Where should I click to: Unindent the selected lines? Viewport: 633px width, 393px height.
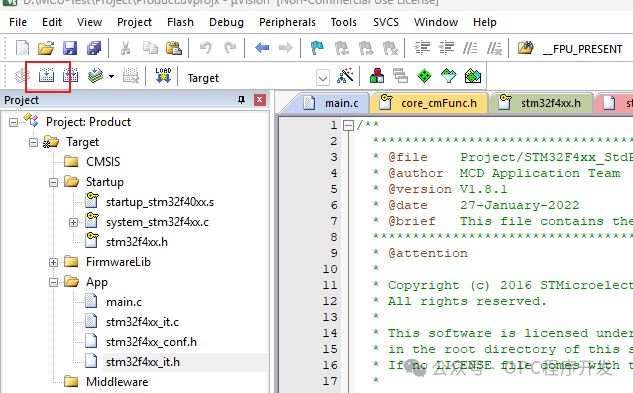446,48
